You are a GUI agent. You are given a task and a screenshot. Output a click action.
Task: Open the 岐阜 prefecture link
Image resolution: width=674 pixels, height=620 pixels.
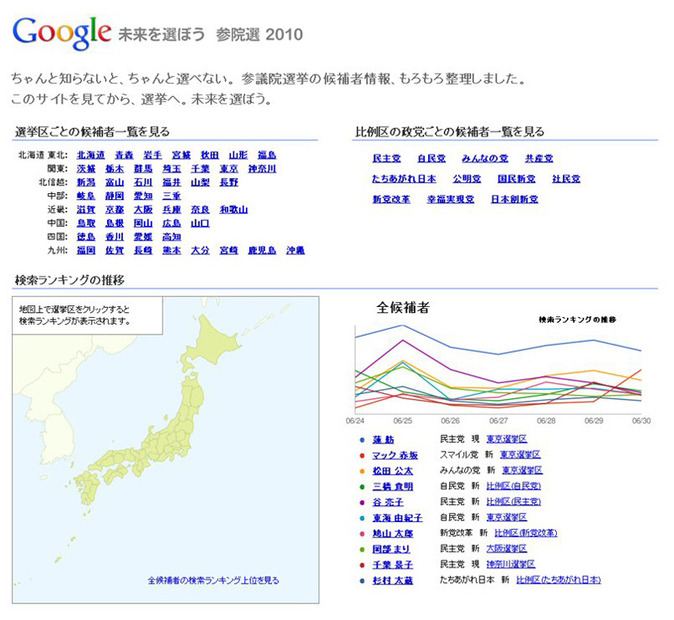click(x=86, y=196)
